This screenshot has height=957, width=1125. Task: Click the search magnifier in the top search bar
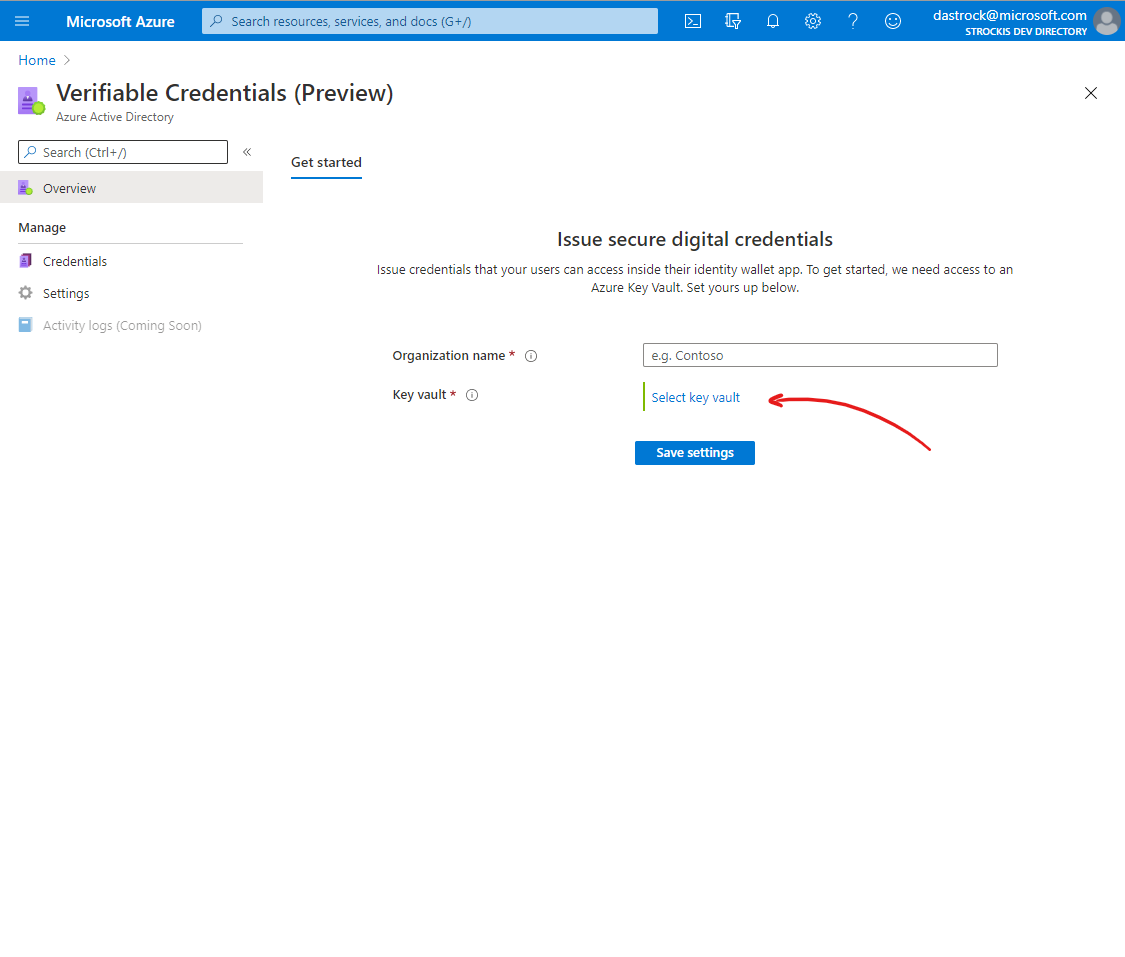coord(216,22)
